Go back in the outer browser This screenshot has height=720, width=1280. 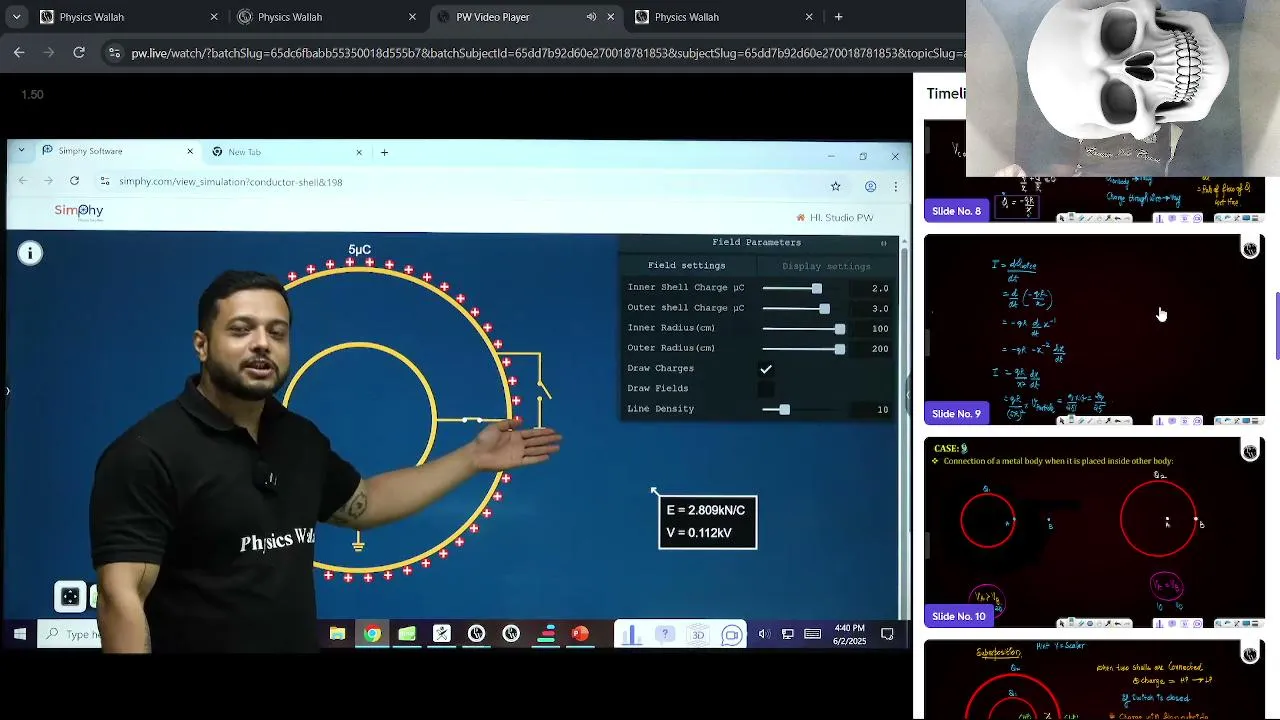(19, 53)
